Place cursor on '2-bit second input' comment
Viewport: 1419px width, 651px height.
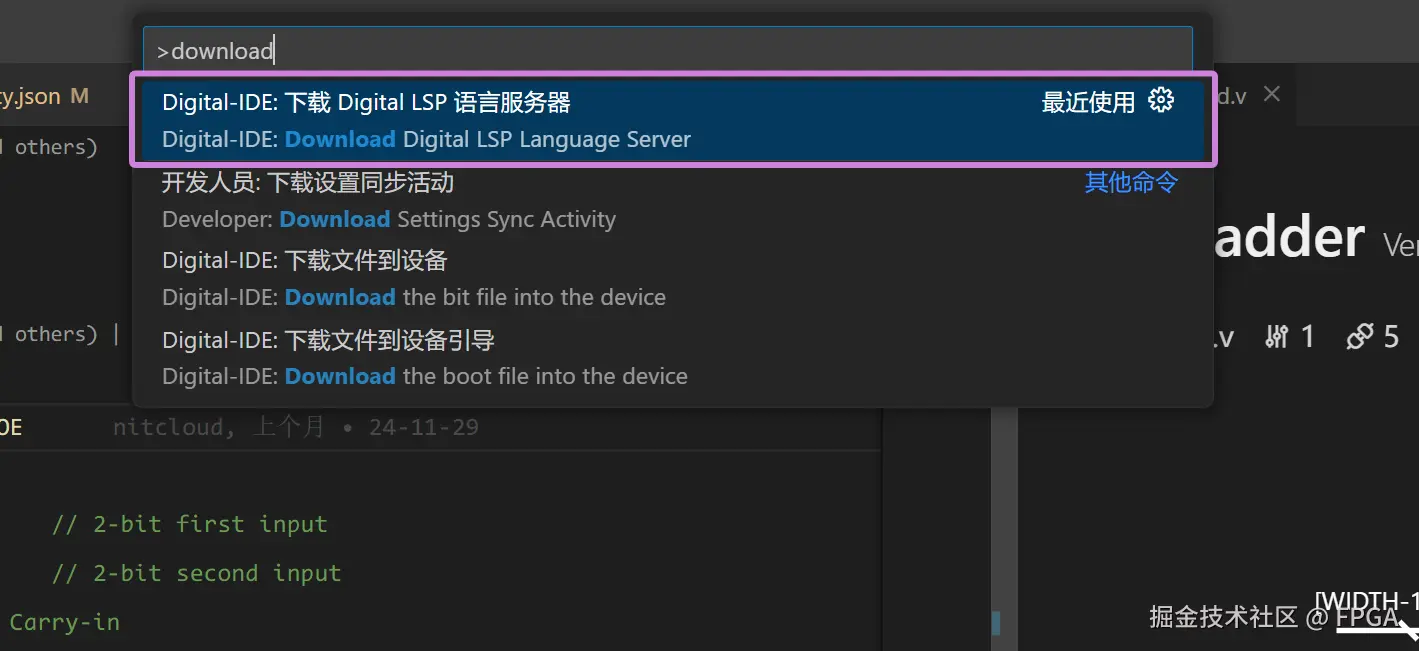[x=197, y=573]
